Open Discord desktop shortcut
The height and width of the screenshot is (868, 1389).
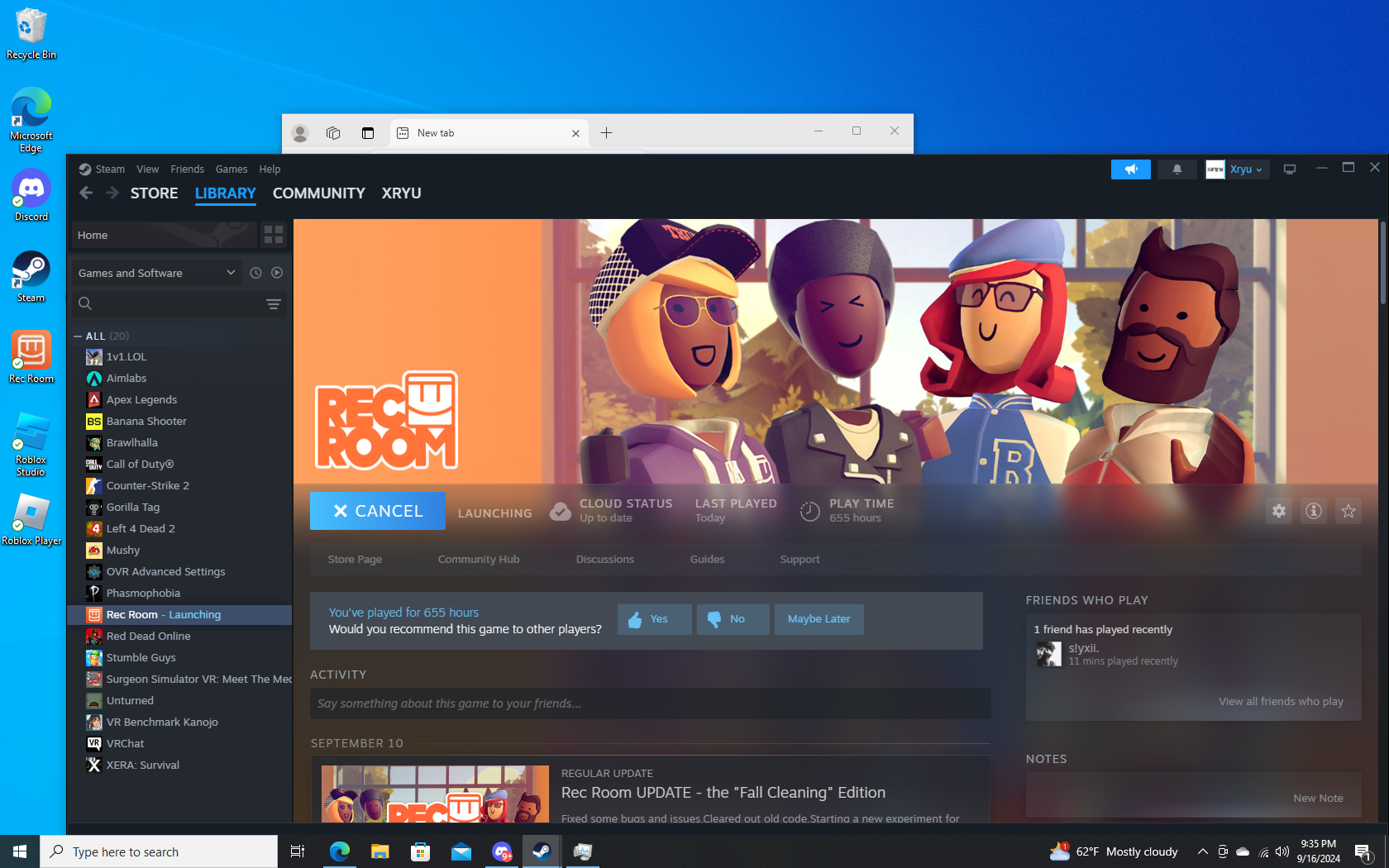[x=31, y=196]
